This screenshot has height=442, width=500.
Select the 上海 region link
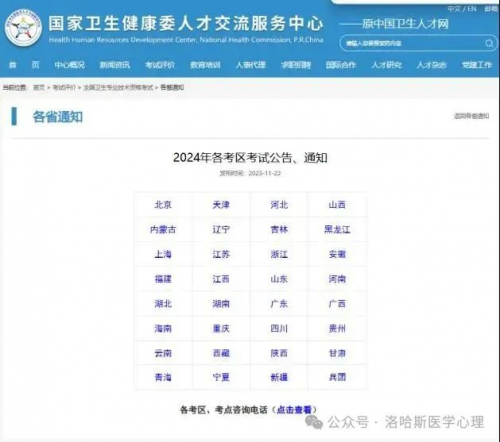pyautogui.click(x=163, y=254)
